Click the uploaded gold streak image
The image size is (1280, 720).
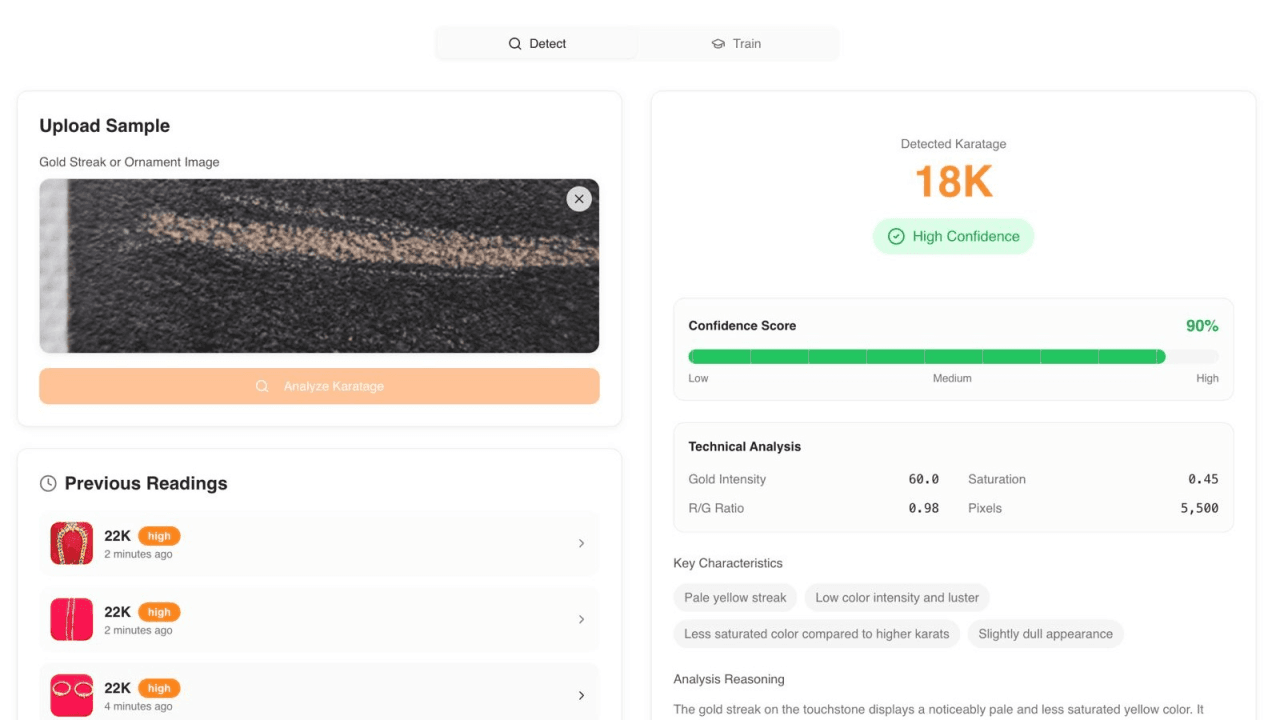(x=319, y=266)
